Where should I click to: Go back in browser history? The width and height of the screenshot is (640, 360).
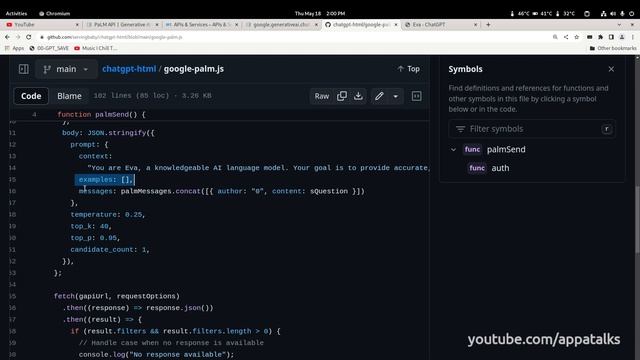[x=7, y=37]
